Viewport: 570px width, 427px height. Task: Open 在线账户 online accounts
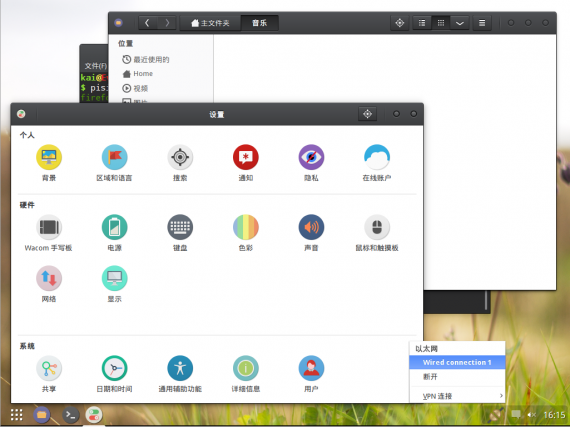[377, 162]
